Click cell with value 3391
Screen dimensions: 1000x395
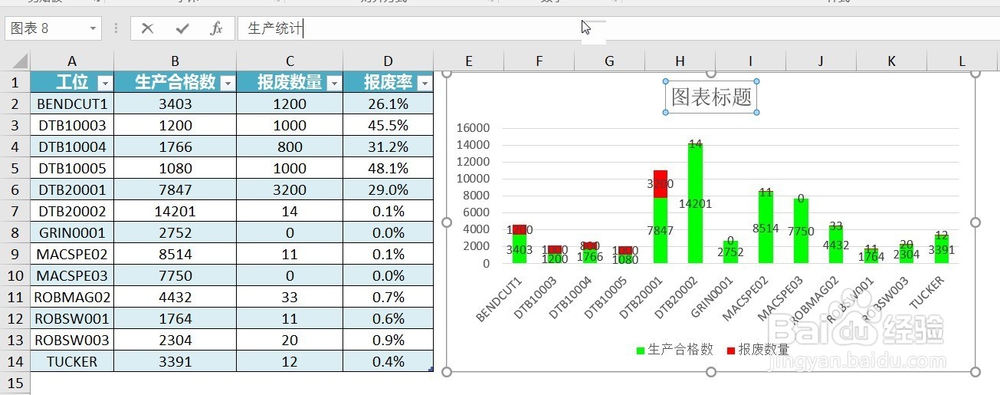coord(175,361)
